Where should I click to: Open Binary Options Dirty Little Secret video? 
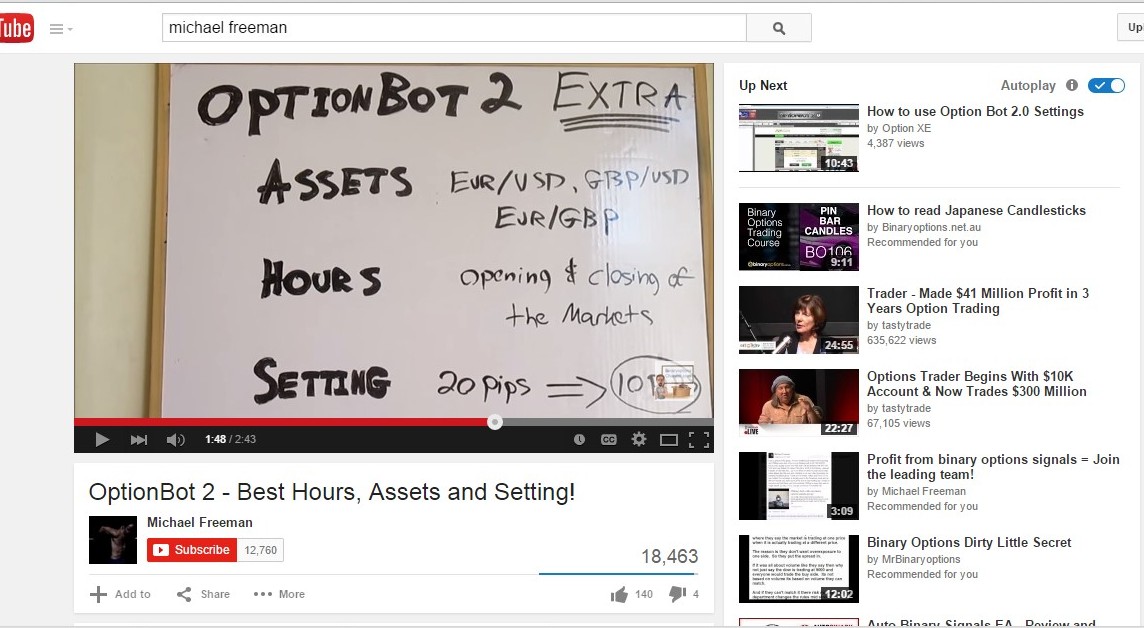point(969,543)
